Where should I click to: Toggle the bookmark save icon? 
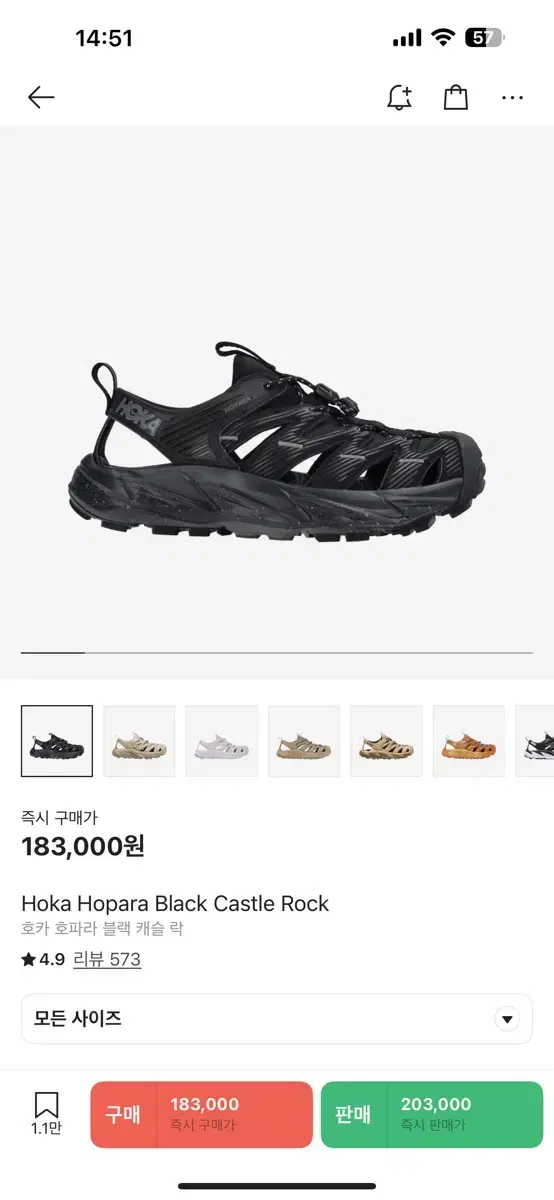tap(47, 1105)
